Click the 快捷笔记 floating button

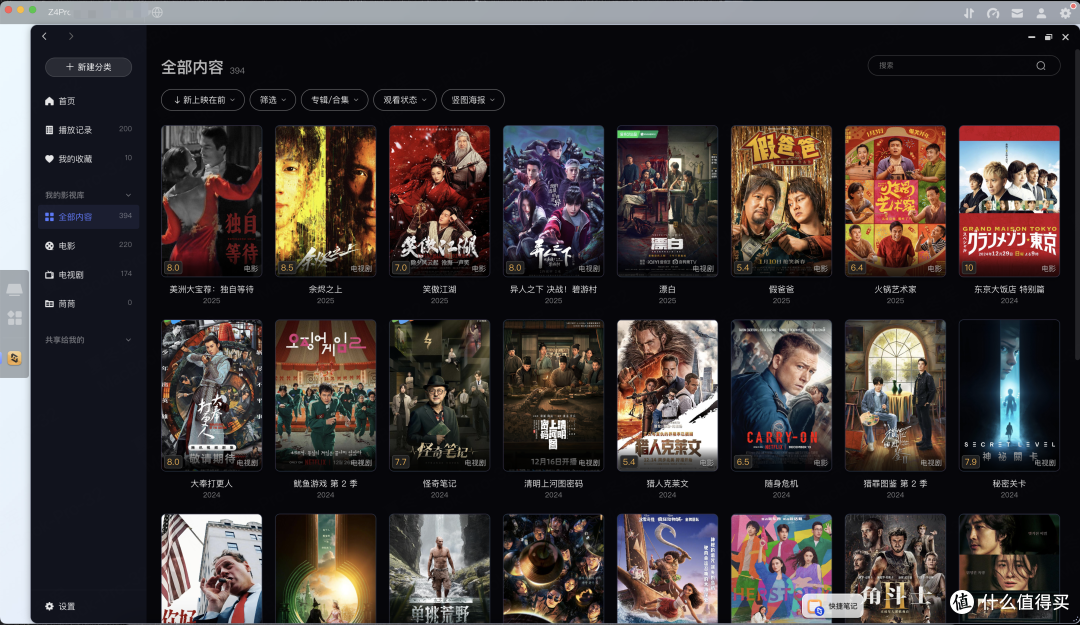[x=833, y=606]
